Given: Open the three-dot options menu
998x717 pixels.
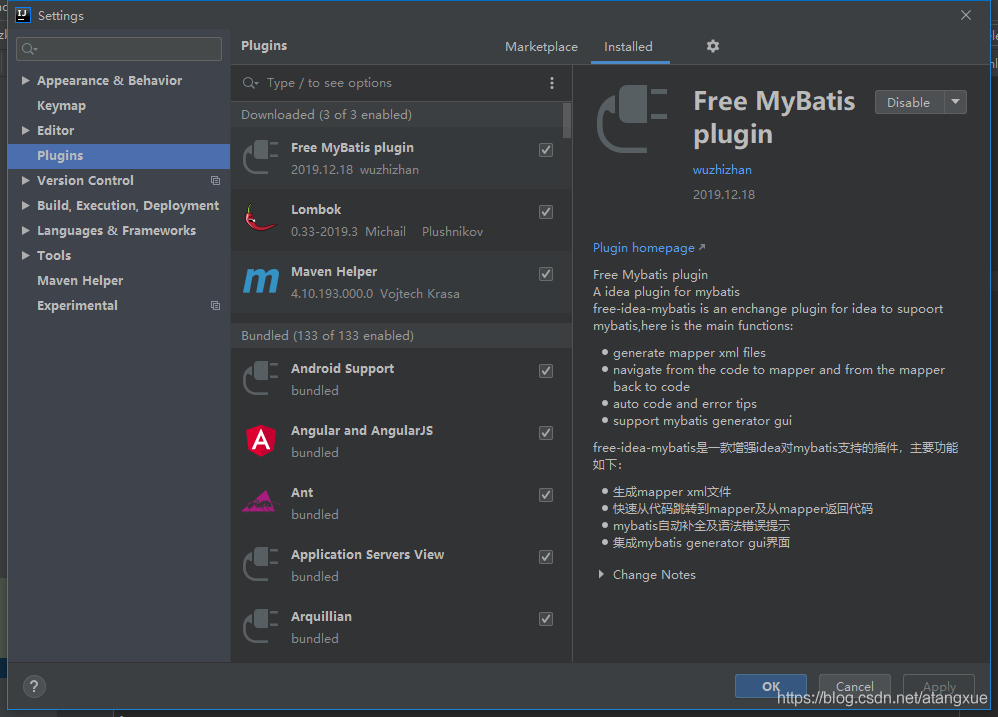Looking at the screenshot, I should [x=551, y=83].
